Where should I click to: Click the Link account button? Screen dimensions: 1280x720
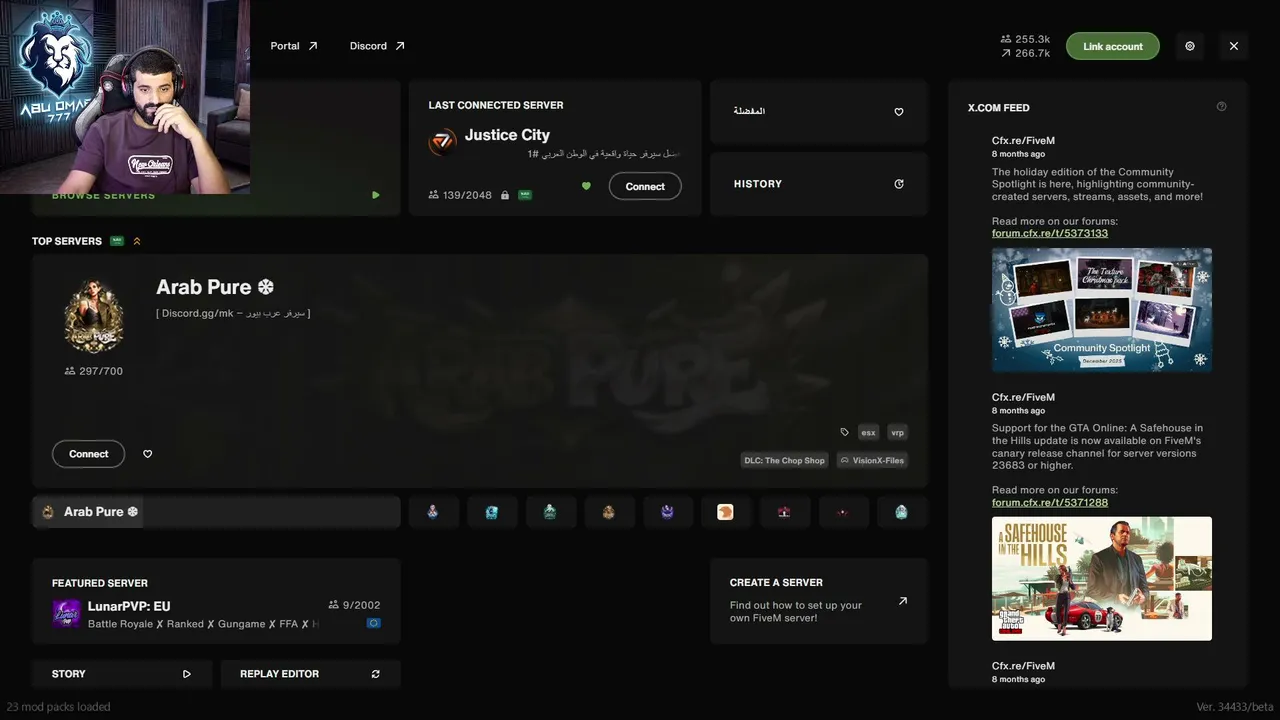coord(1113,46)
